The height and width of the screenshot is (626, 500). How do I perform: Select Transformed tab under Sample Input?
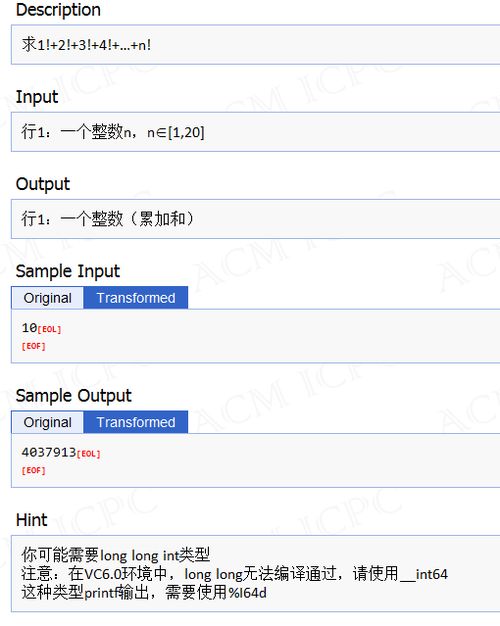pos(136,298)
